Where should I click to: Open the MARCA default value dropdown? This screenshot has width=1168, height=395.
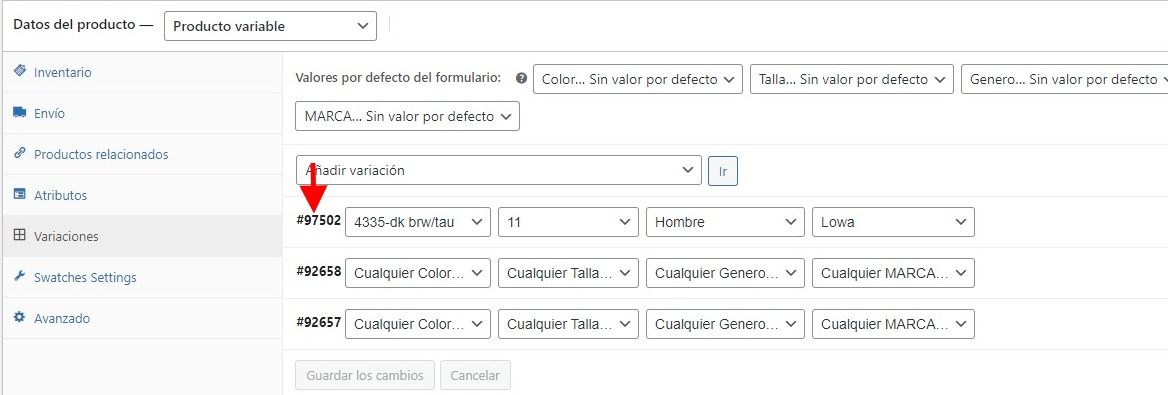407,116
